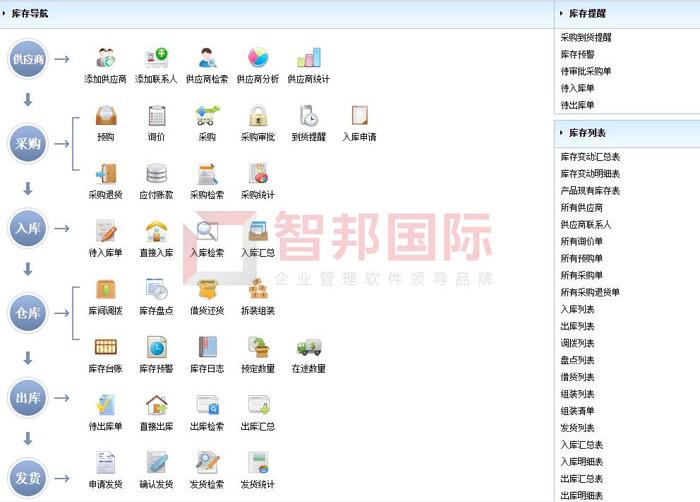The width and height of the screenshot is (700, 502).
Task: Open the 待入库单 reminder link
Action: (577, 88)
